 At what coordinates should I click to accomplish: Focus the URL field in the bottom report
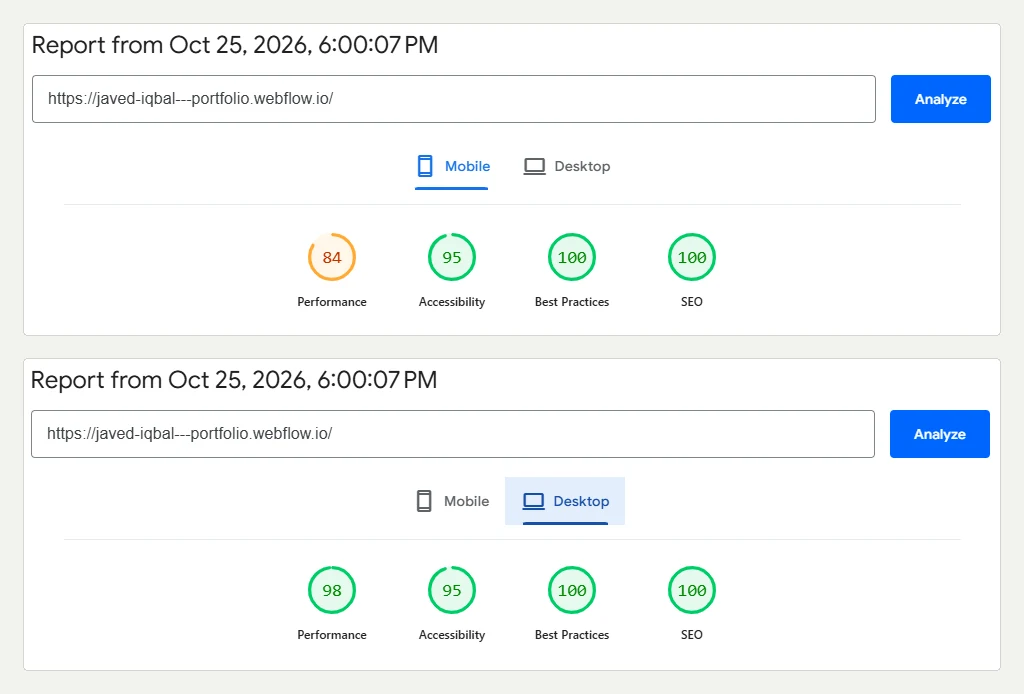click(x=453, y=434)
